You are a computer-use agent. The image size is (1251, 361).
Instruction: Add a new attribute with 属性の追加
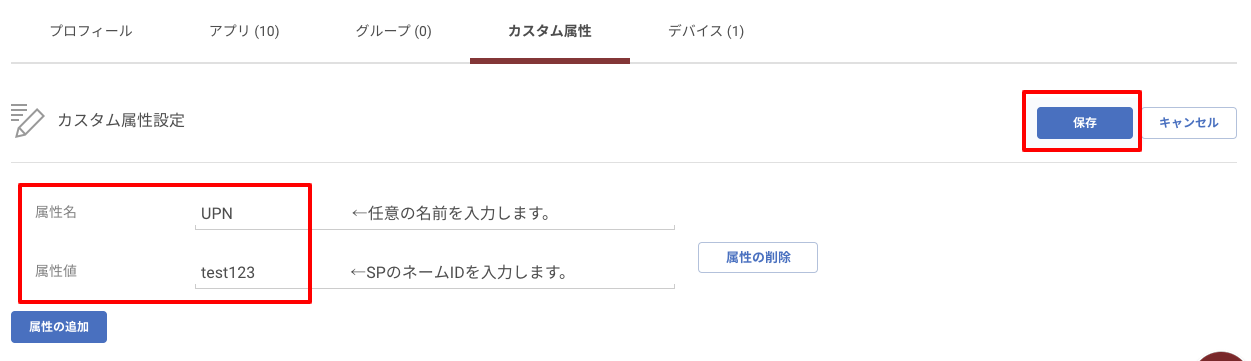[x=59, y=327]
